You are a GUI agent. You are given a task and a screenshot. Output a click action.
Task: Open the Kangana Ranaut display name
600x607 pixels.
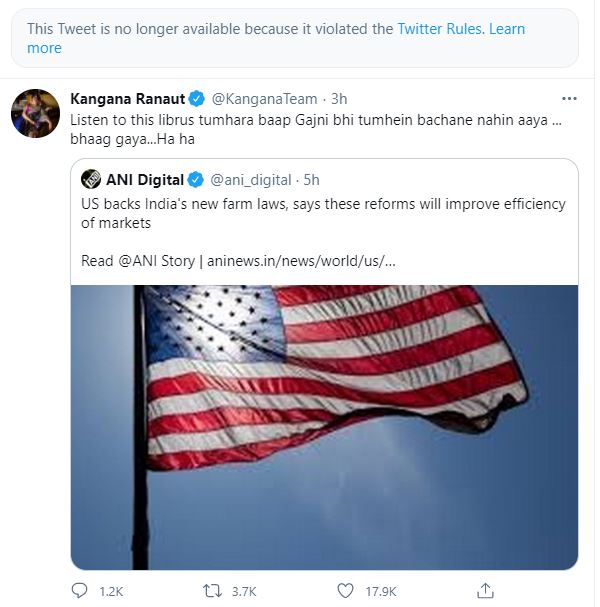pos(127,99)
